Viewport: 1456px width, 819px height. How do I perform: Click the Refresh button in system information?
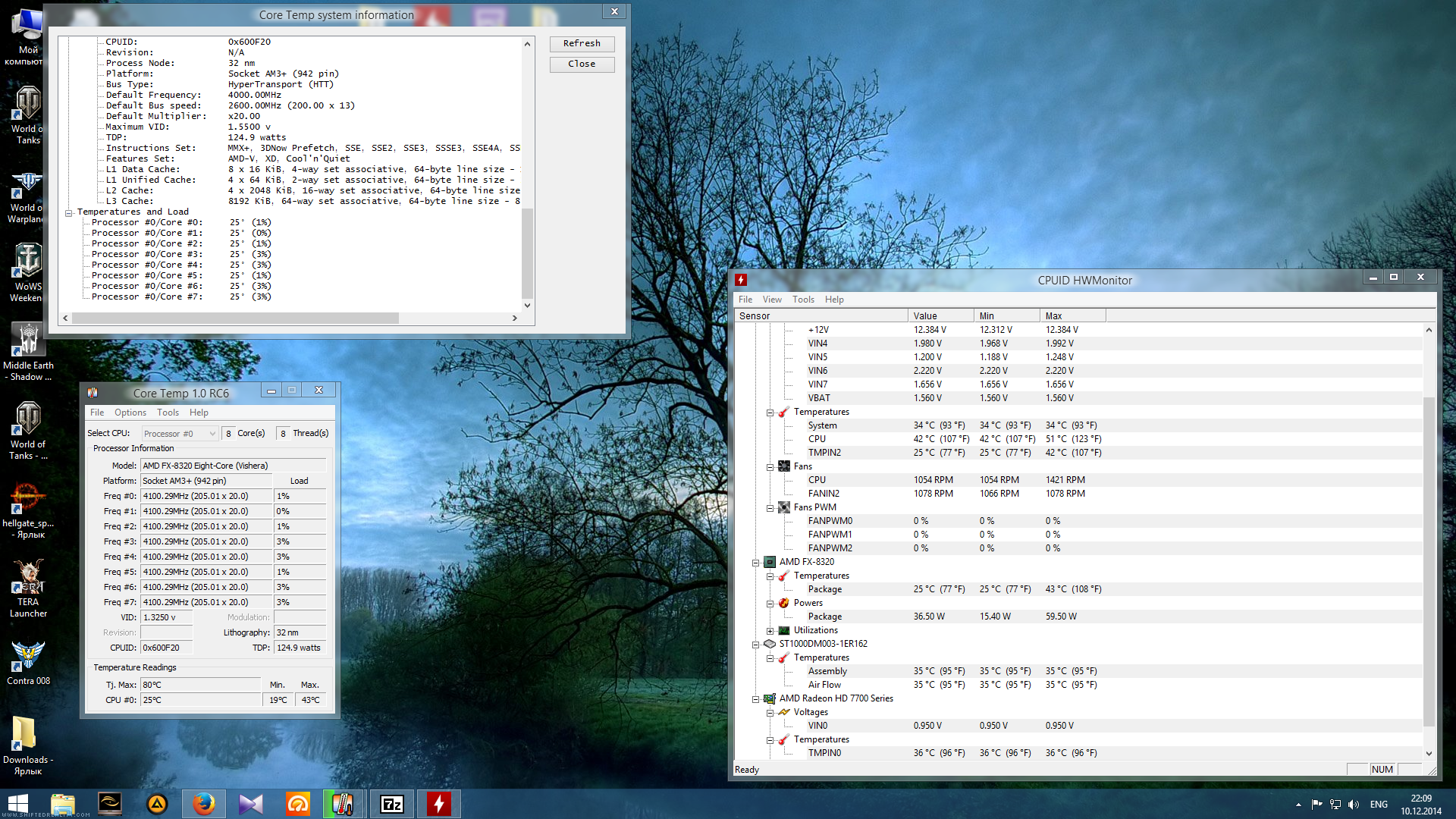582,44
